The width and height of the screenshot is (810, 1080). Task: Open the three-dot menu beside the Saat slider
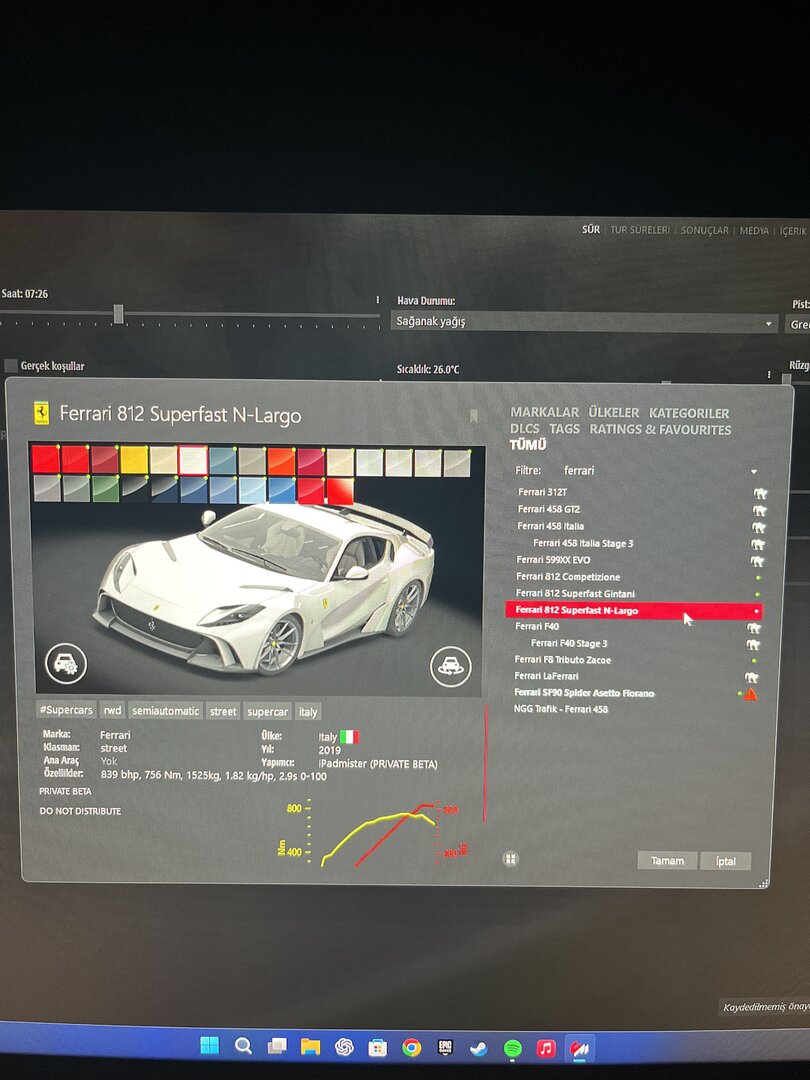377,300
